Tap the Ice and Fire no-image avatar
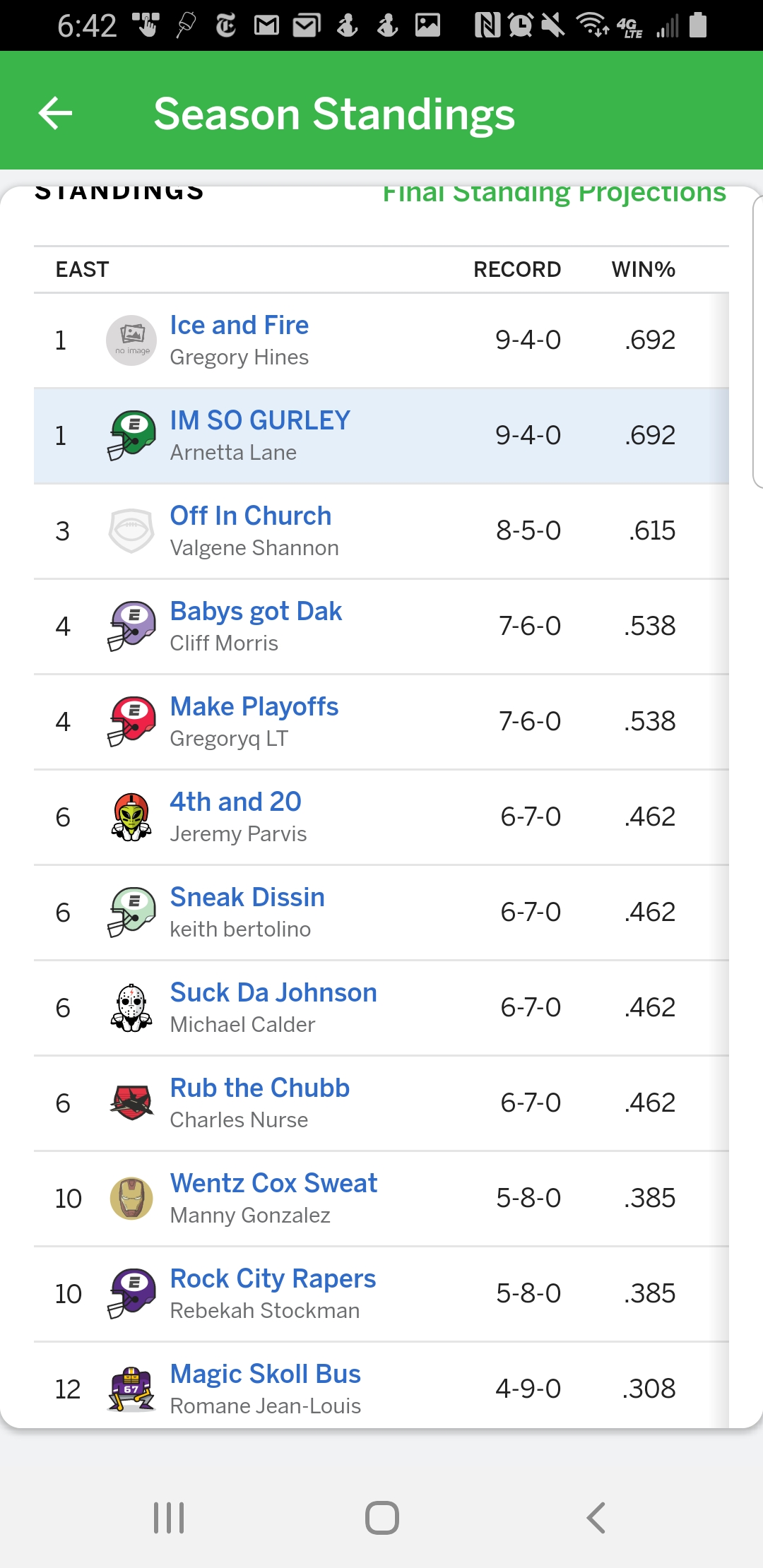Image resolution: width=763 pixels, height=1568 pixels. pyautogui.click(x=131, y=340)
